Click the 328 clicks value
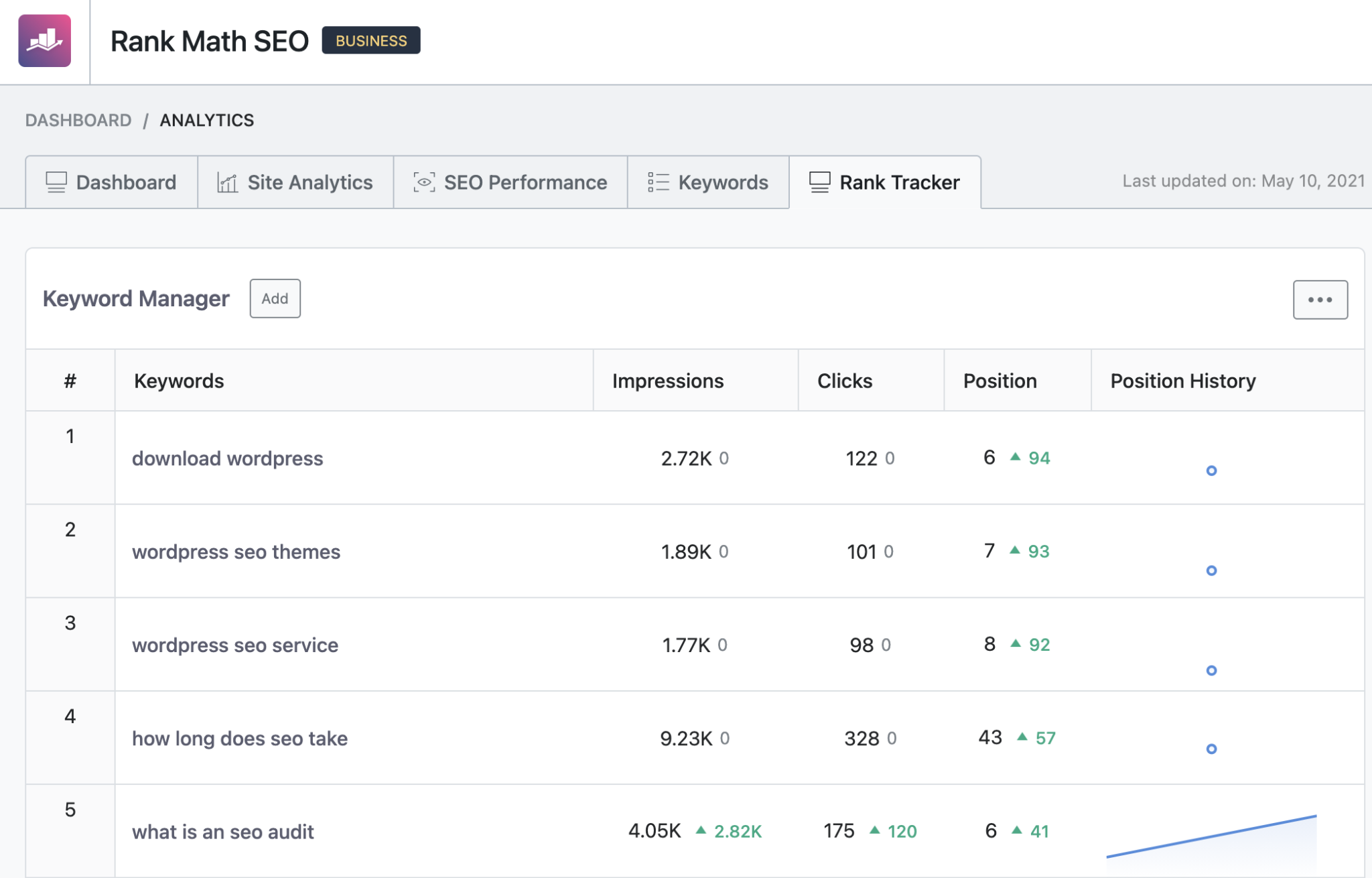 point(862,738)
